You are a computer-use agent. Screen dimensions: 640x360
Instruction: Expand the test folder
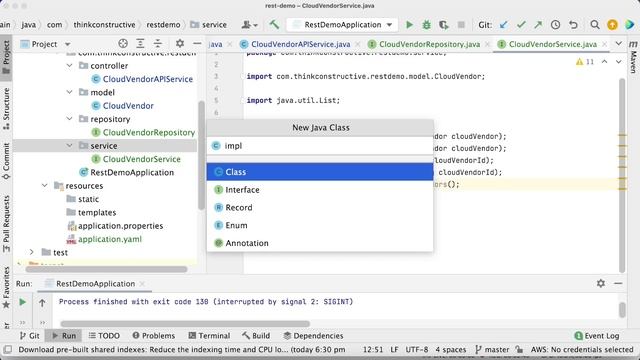32,252
